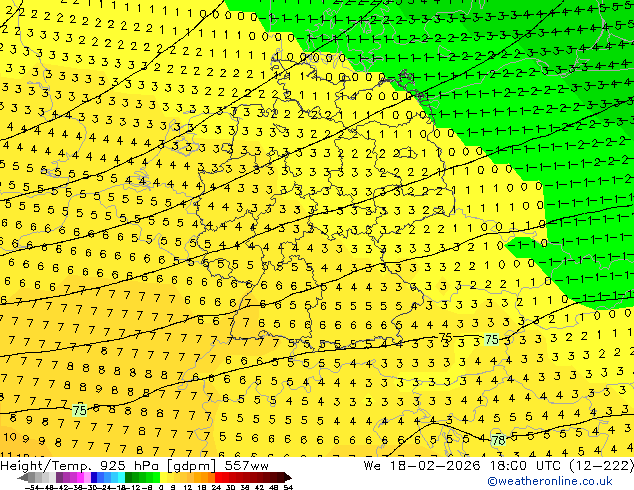Select the 'Height/Temp. 925 hPa [gdpm] 557ww' title
Viewport: 634px width, 490px height.
(134, 466)
